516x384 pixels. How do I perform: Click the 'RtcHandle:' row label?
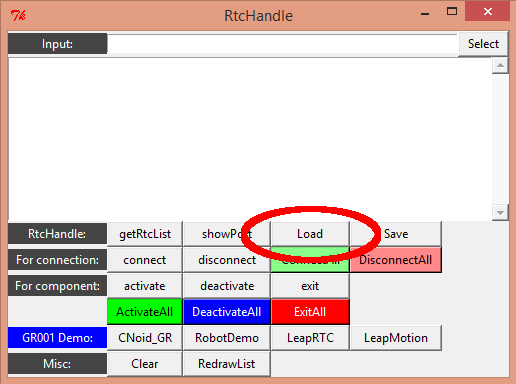pyautogui.click(x=57, y=234)
